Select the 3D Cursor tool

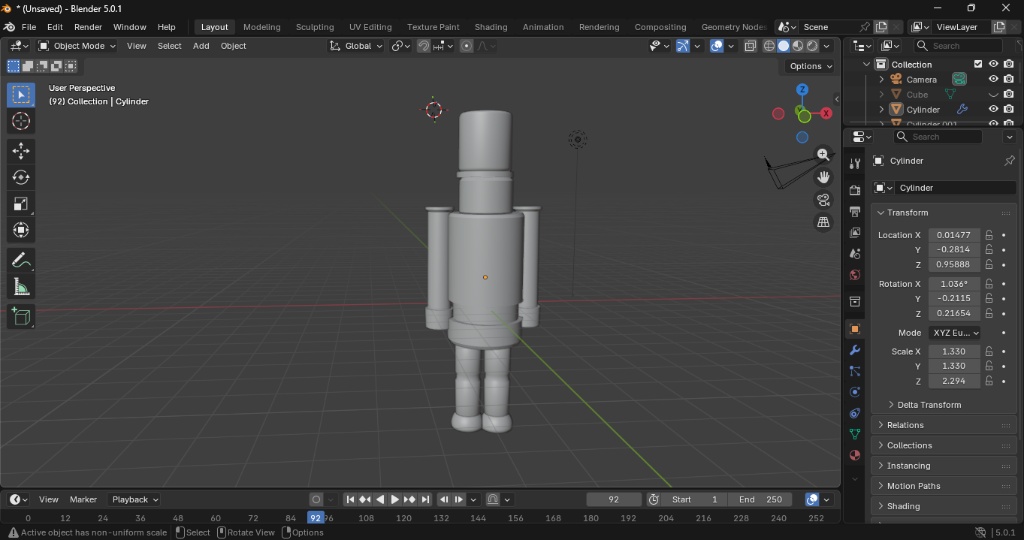pos(21,121)
